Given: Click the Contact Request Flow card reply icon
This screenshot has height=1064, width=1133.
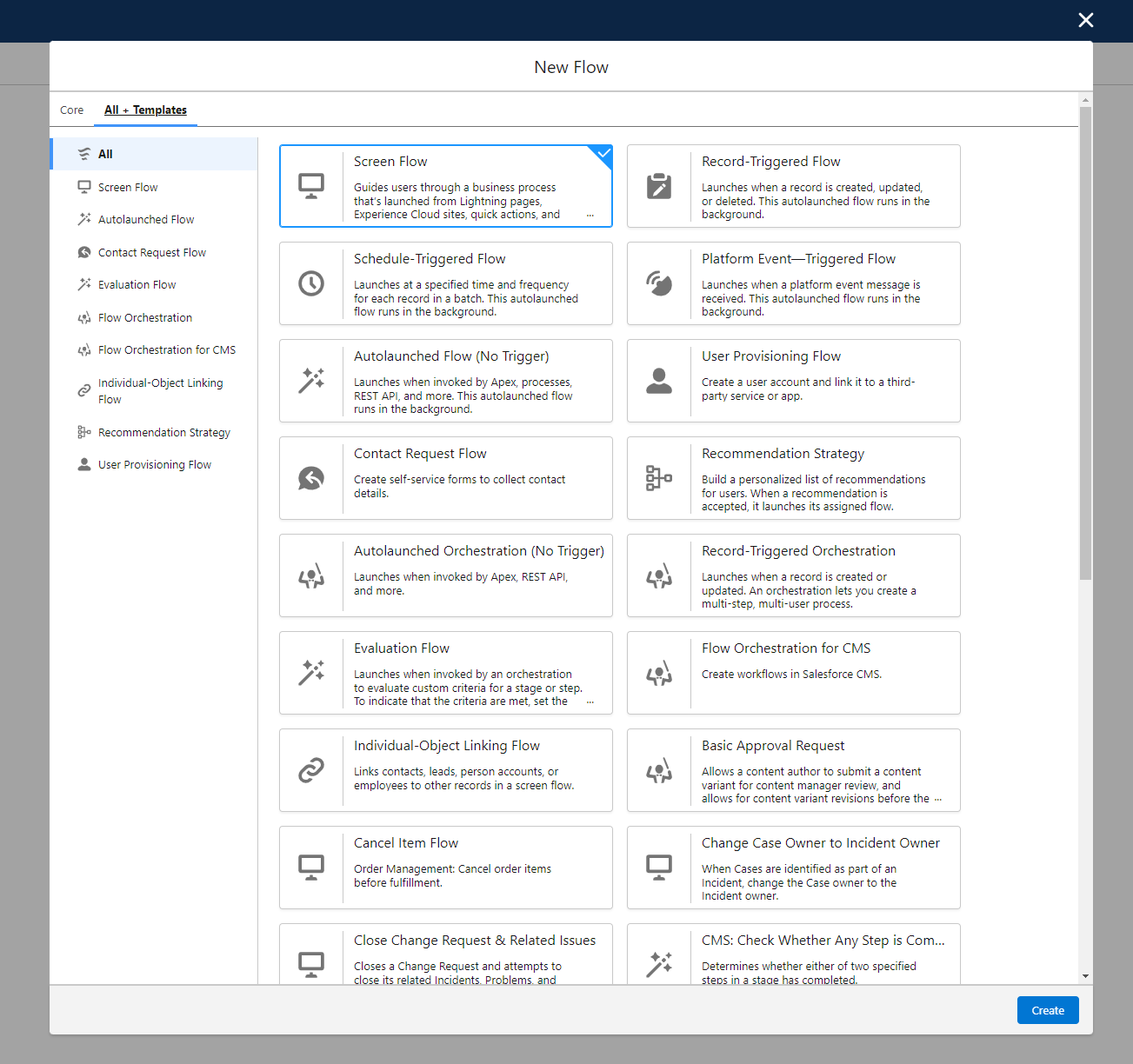Looking at the screenshot, I should click(311, 478).
